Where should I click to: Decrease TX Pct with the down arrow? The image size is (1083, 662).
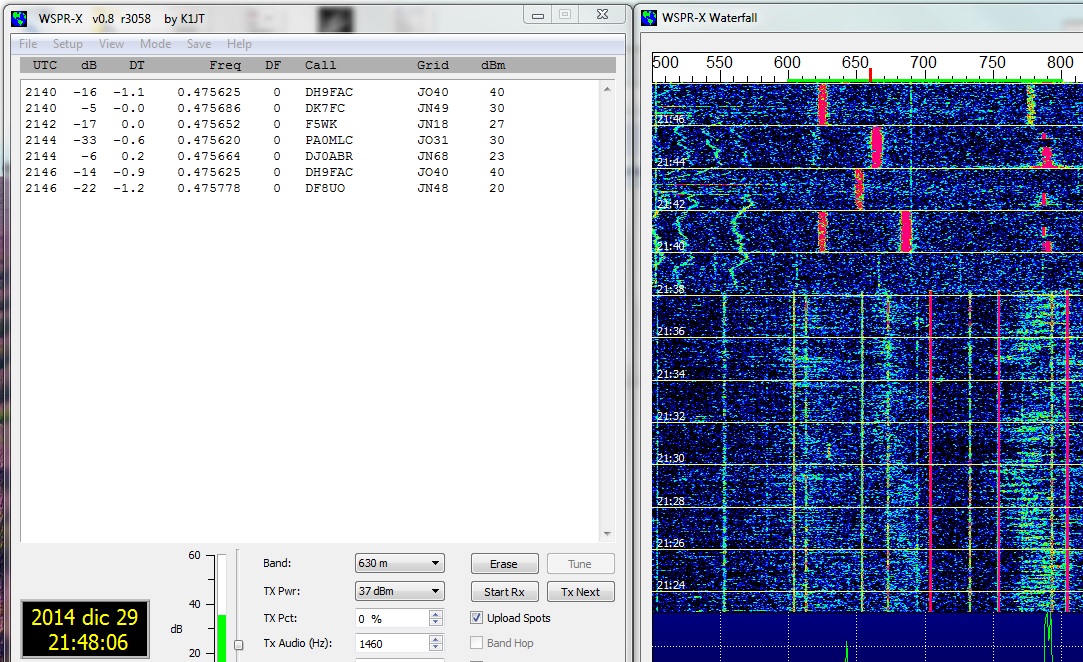(x=435, y=623)
